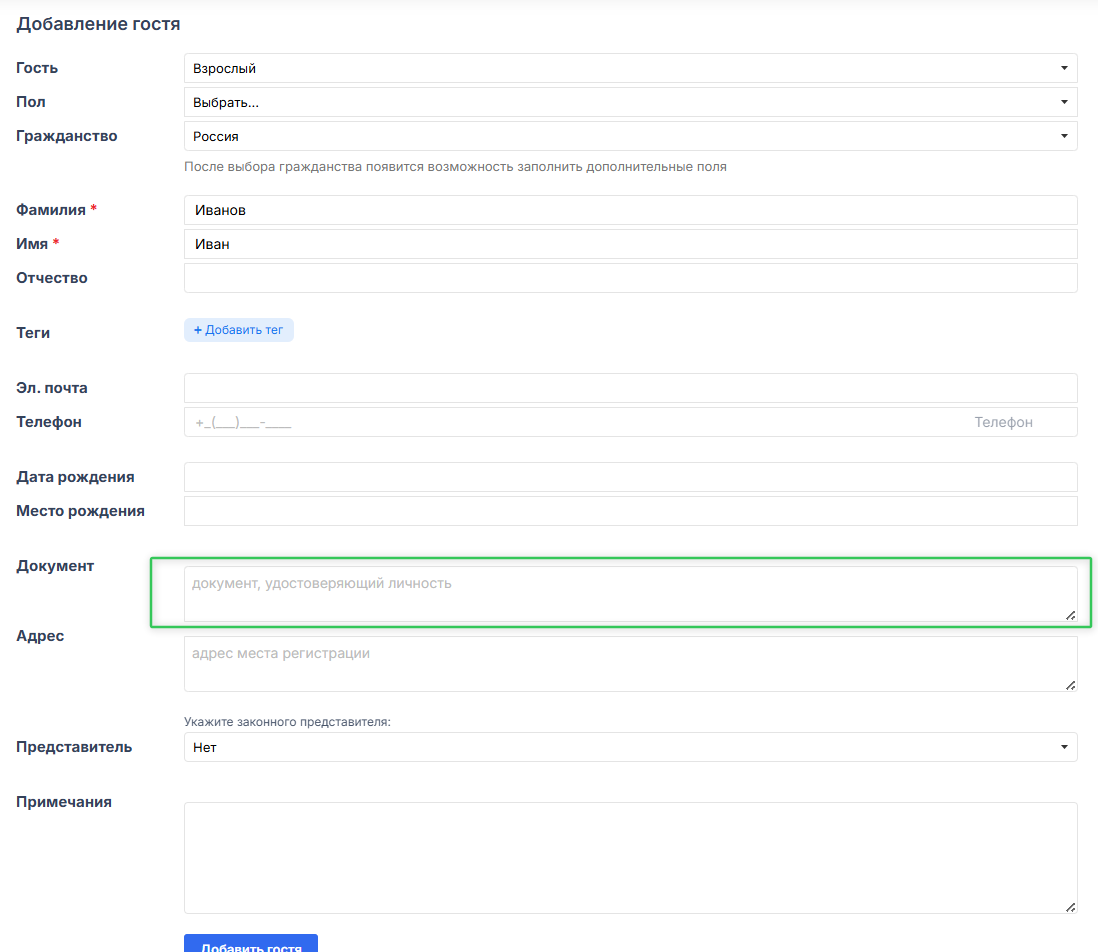Click the resize grip of Примечания textarea
The width and height of the screenshot is (1098, 952).
click(1070, 907)
